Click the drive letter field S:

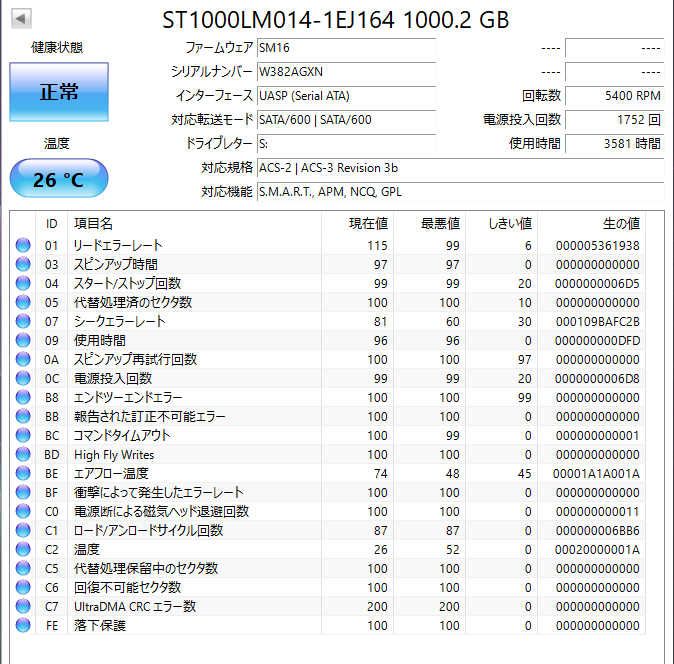click(x=346, y=144)
